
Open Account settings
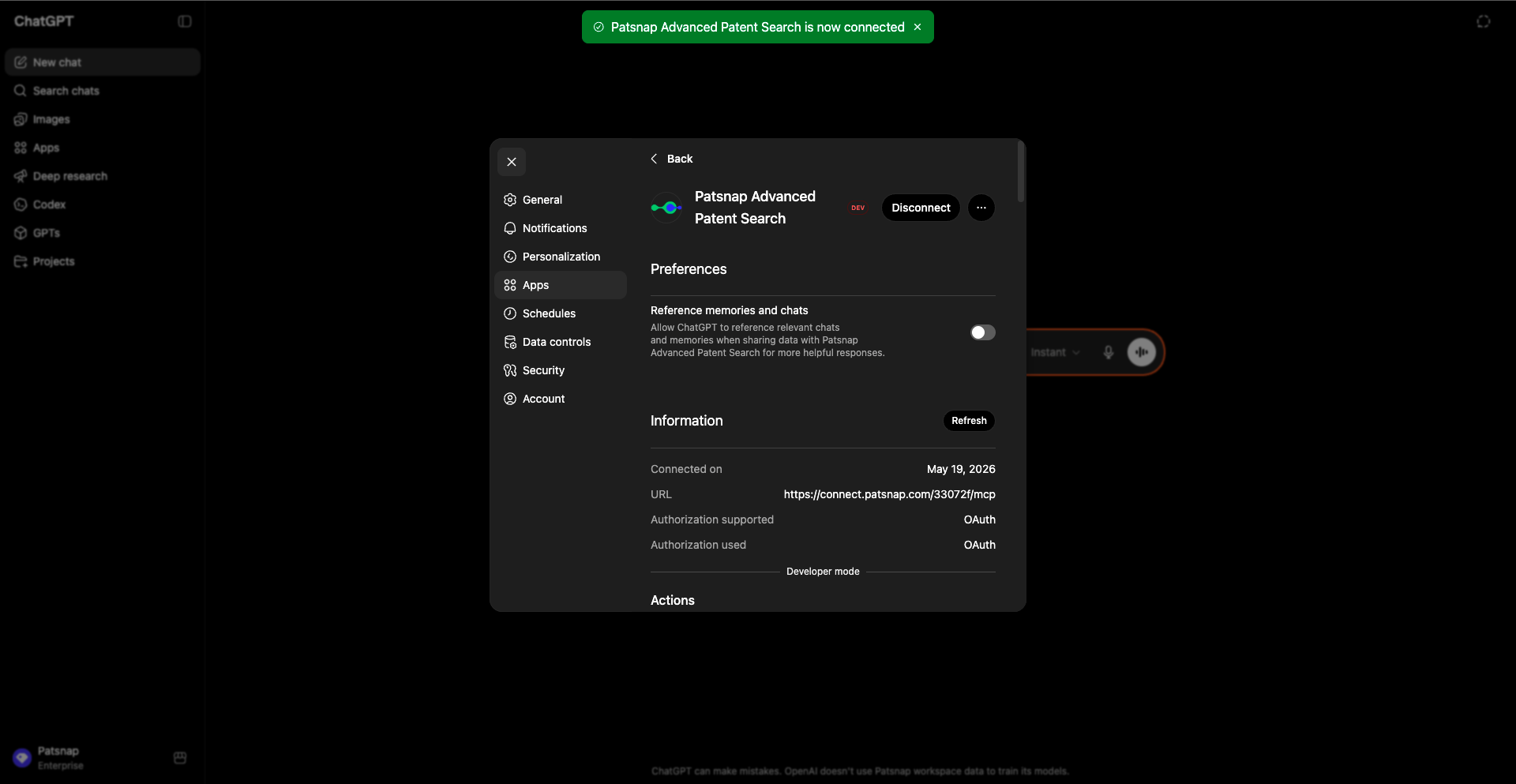point(561,399)
